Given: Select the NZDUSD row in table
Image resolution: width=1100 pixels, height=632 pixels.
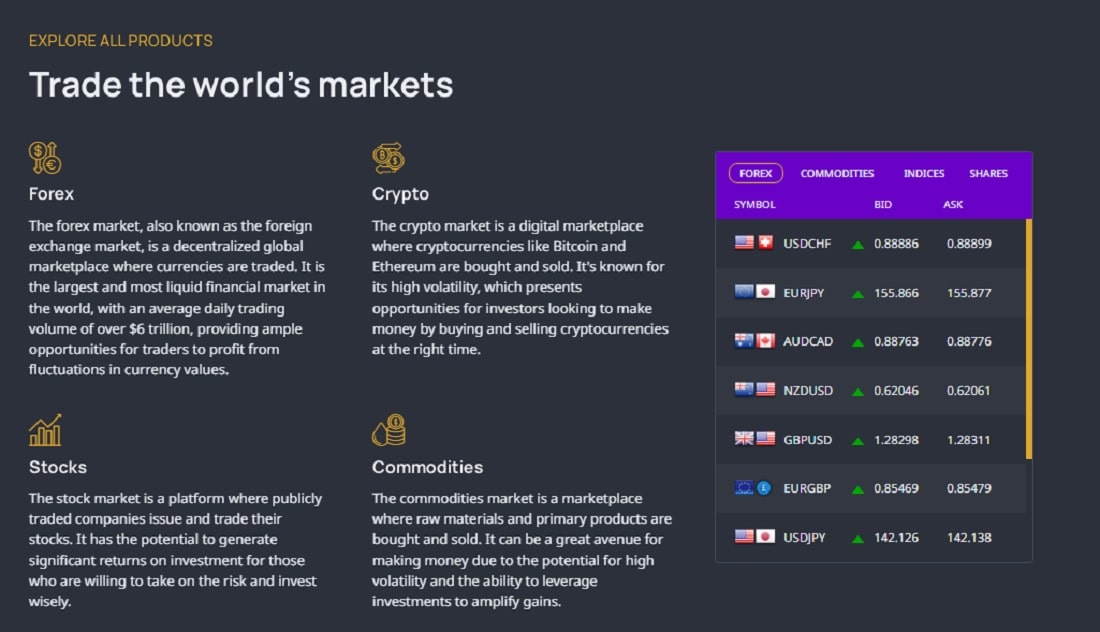Looking at the screenshot, I should click(871, 390).
